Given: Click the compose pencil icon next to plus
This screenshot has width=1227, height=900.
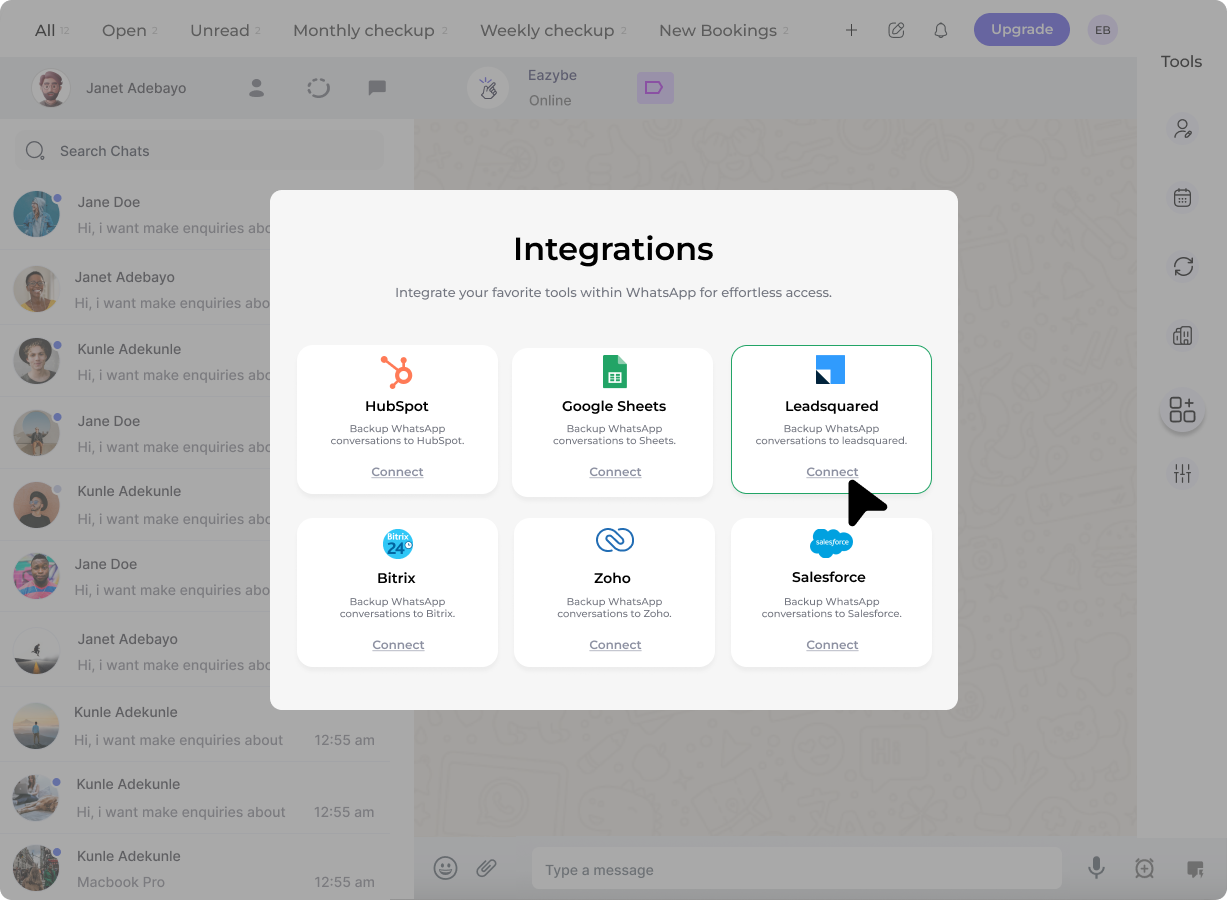Looking at the screenshot, I should pyautogui.click(x=896, y=30).
